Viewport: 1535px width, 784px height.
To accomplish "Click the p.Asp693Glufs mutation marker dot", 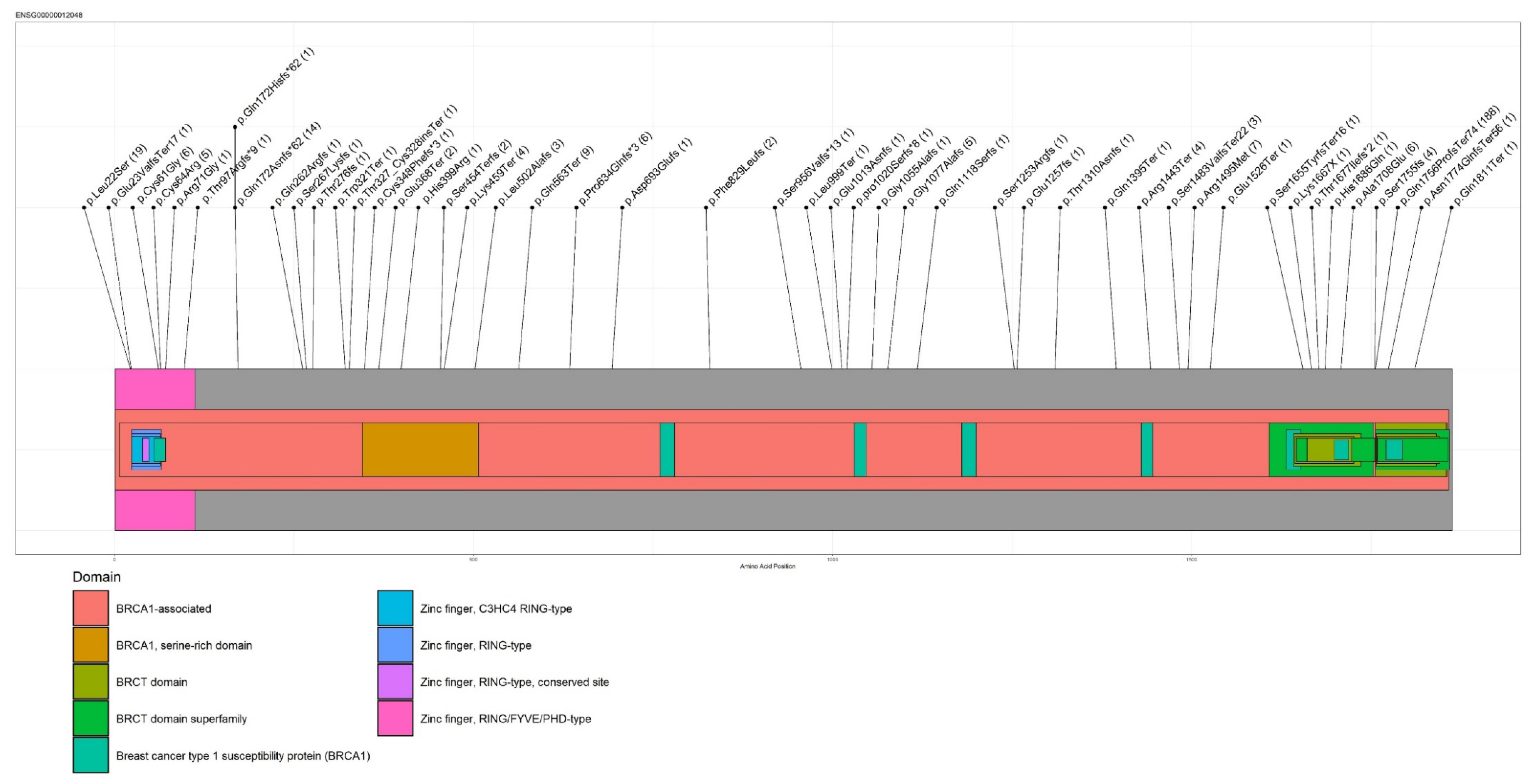I will tap(622, 207).
